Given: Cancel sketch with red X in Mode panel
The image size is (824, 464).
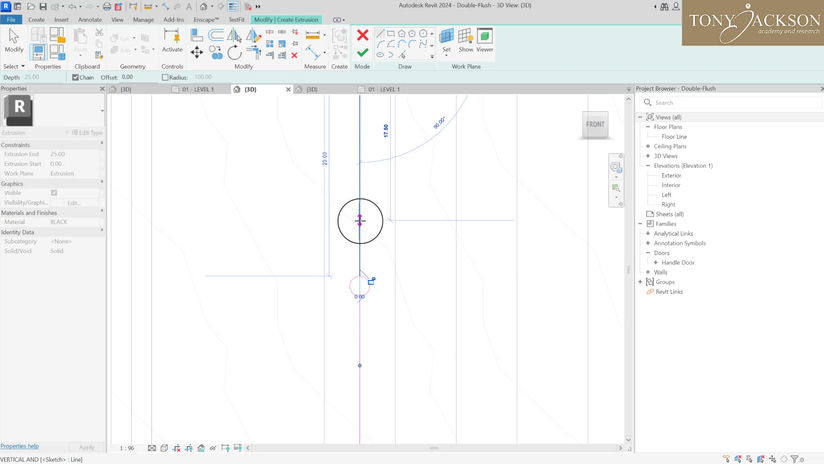Looking at the screenshot, I should 362,35.
